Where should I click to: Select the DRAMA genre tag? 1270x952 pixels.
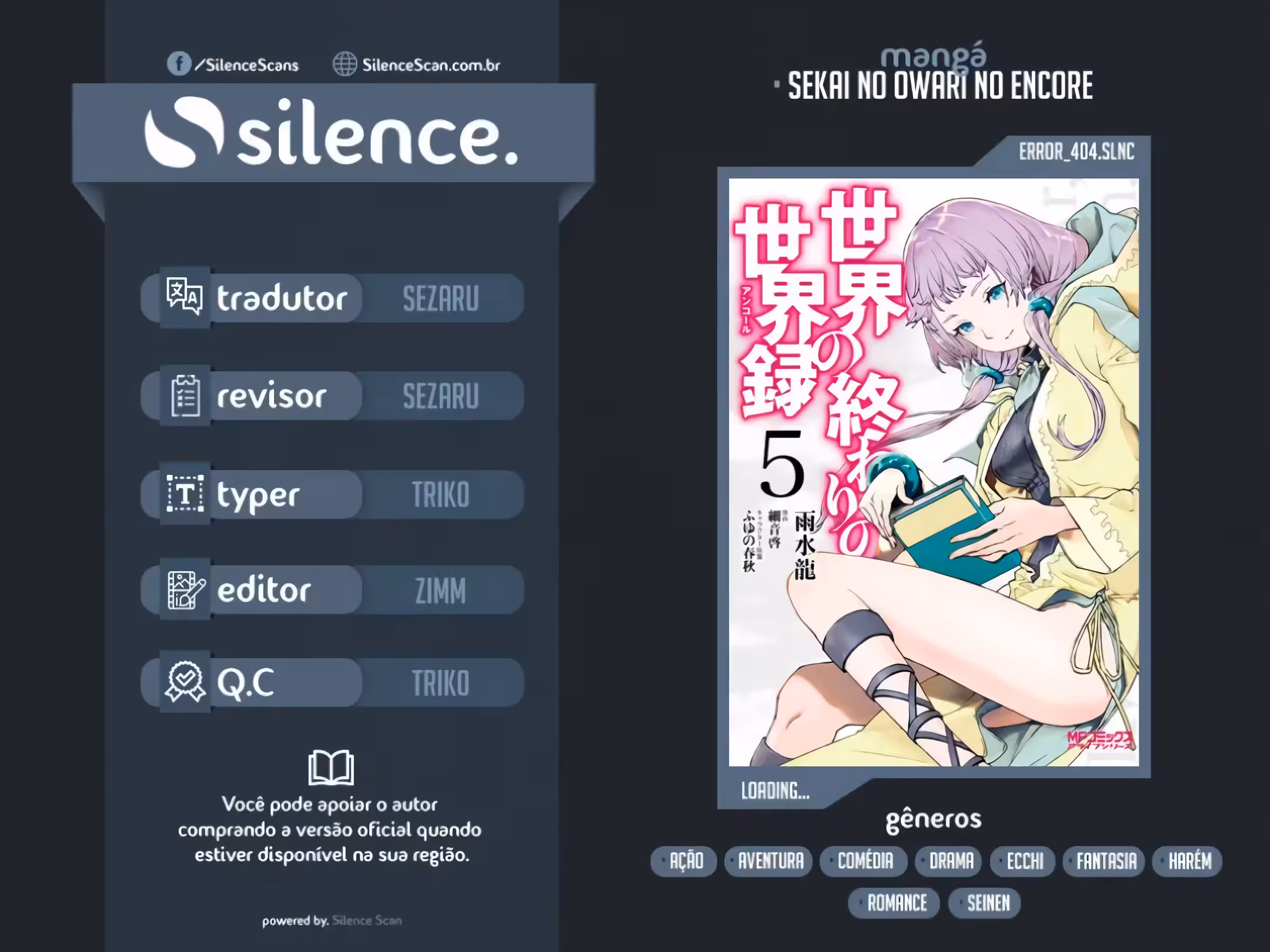pos(948,862)
